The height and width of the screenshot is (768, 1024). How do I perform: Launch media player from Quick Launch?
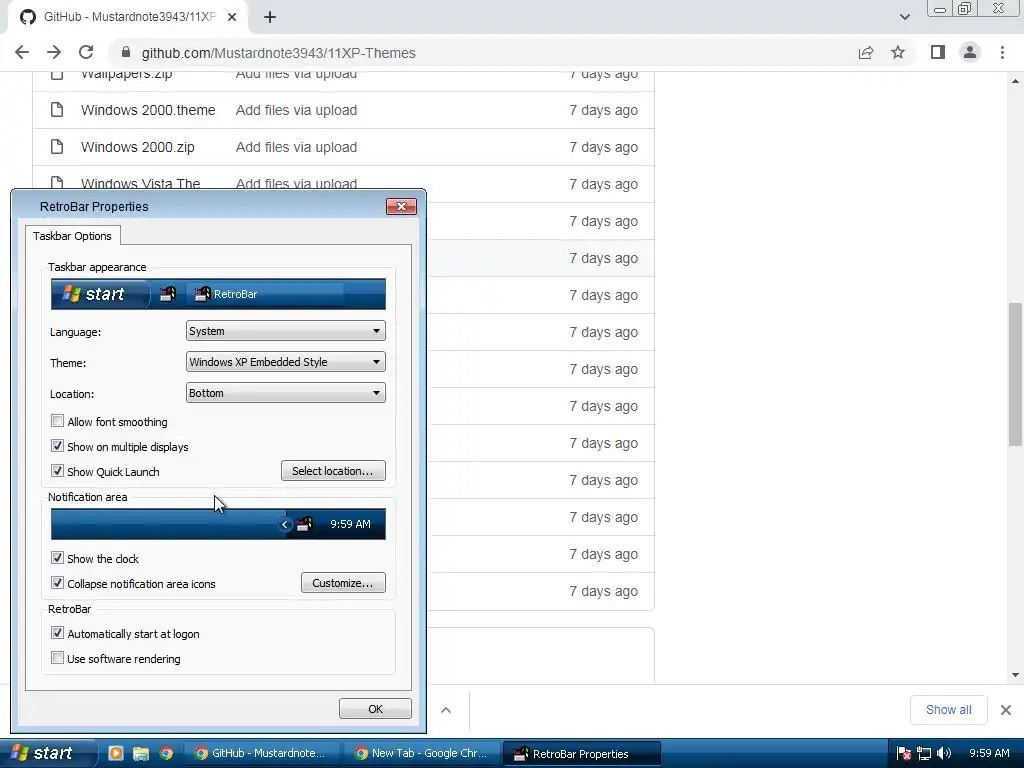coord(116,754)
